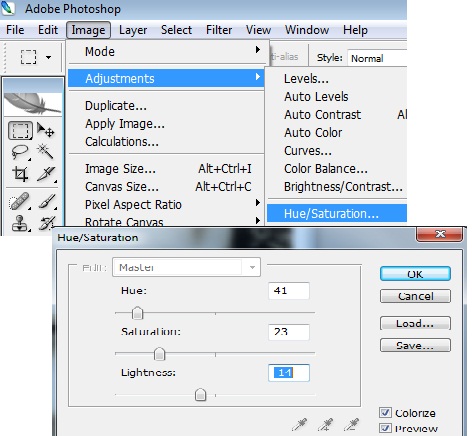Expand the Pixel Aspect Ratio submenu
This screenshot has width=472, height=436.
point(166,204)
